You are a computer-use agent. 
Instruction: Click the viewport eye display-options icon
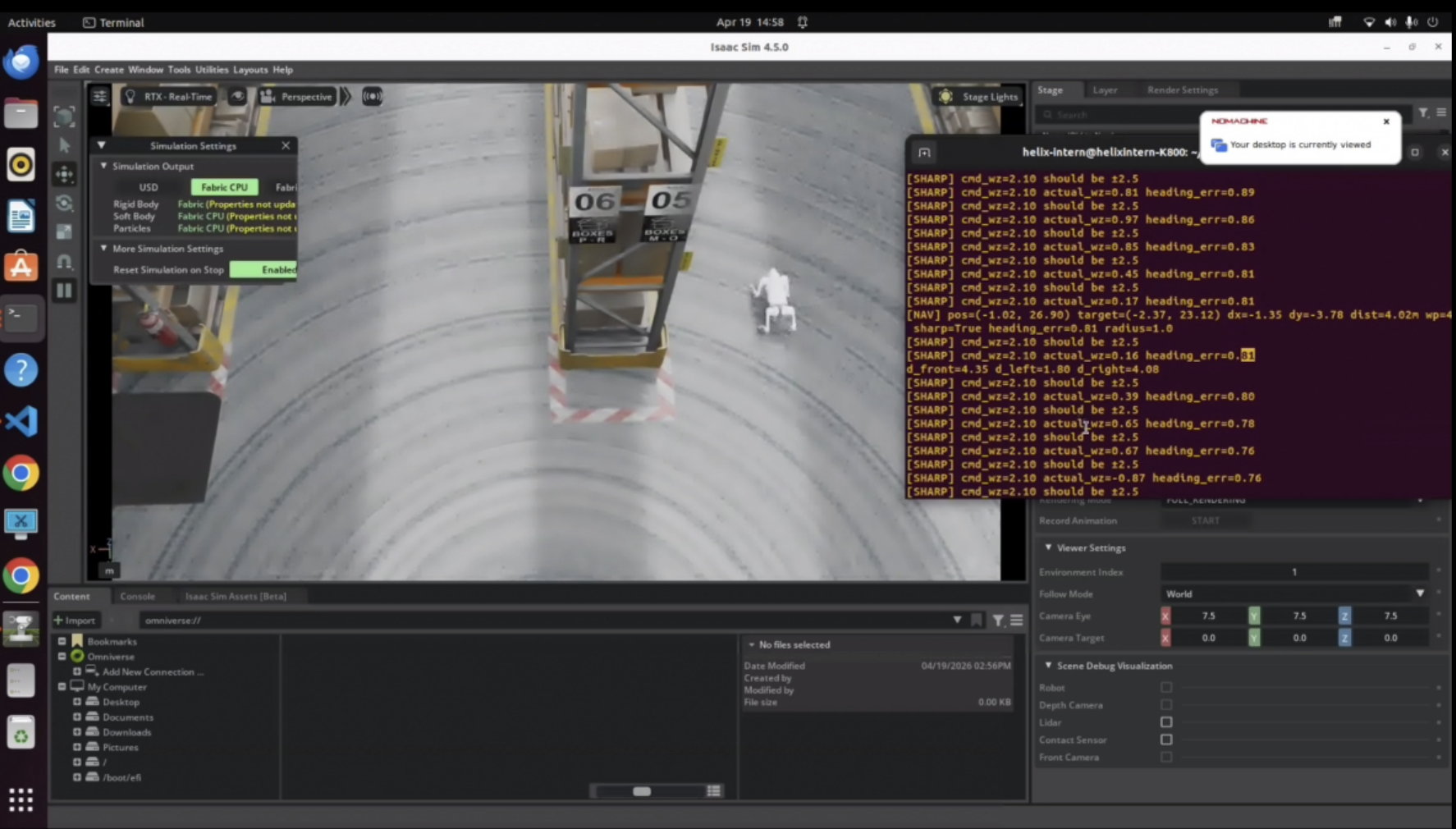point(237,96)
